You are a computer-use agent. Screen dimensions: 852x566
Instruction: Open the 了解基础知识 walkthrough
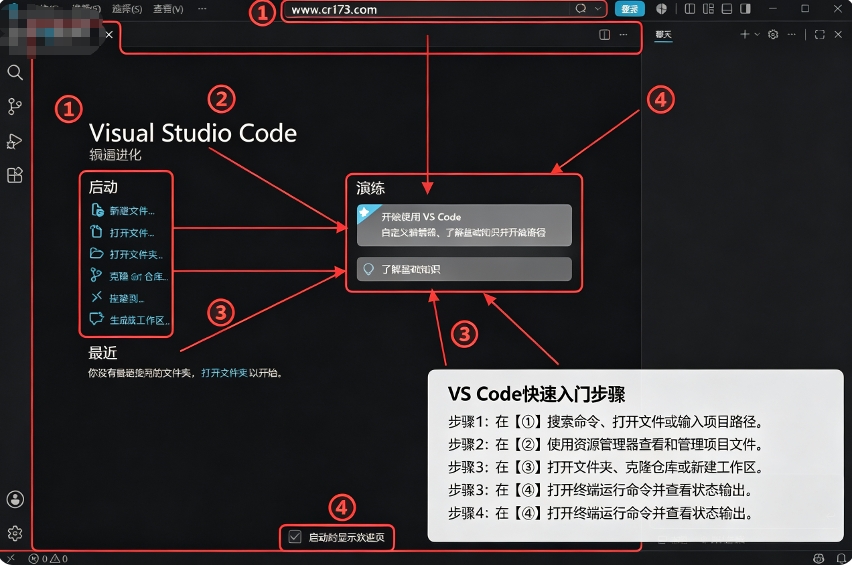464,269
